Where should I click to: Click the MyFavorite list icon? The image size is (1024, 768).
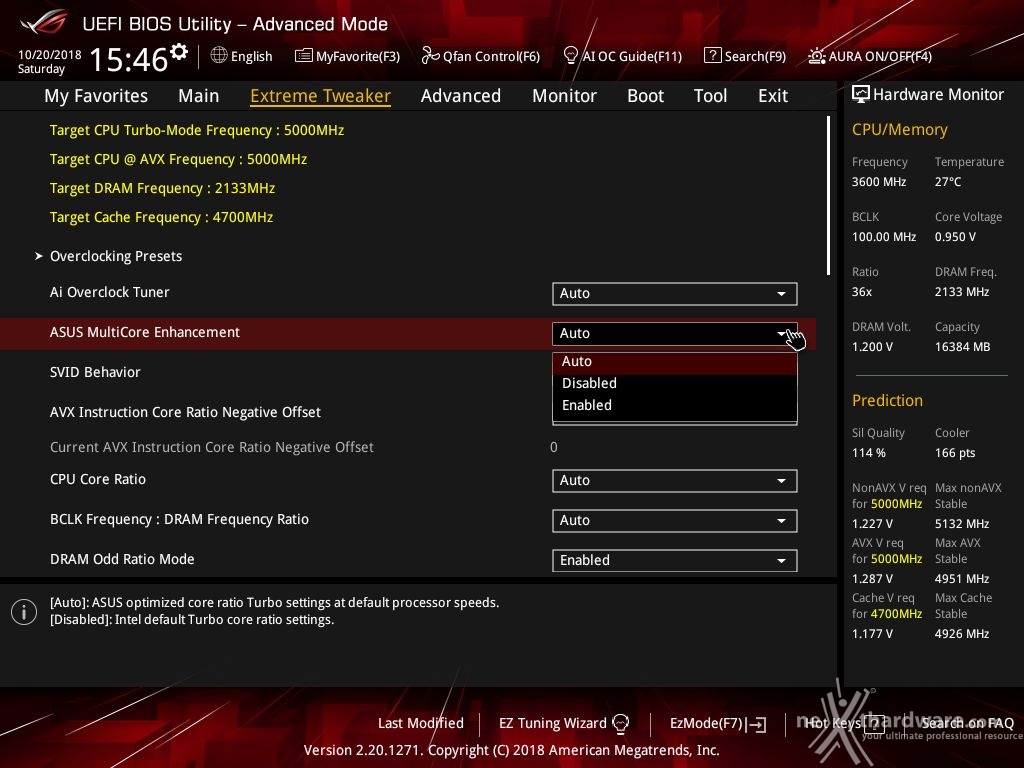pyautogui.click(x=304, y=56)
